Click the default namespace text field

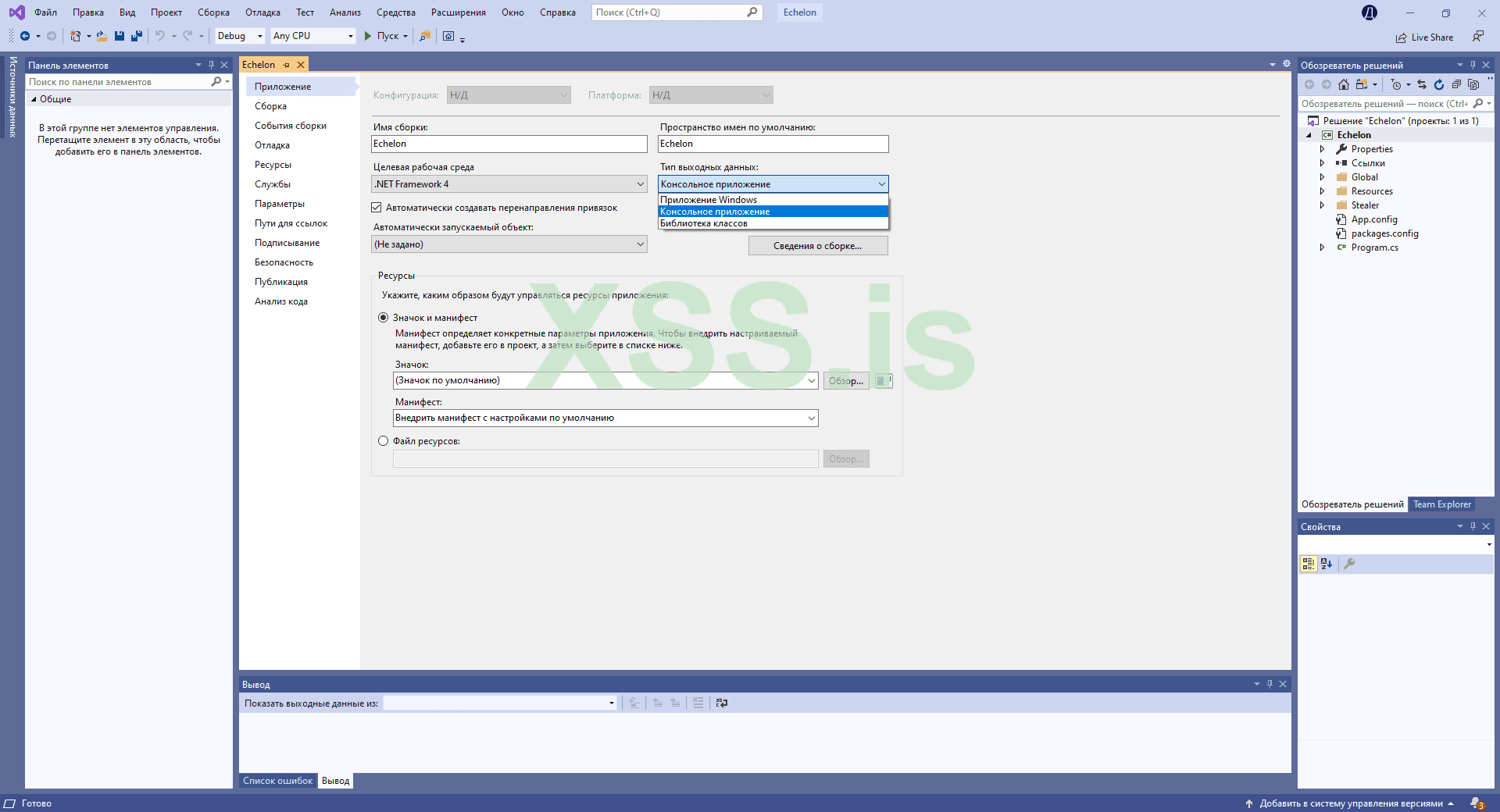click(x=773, y=144)
